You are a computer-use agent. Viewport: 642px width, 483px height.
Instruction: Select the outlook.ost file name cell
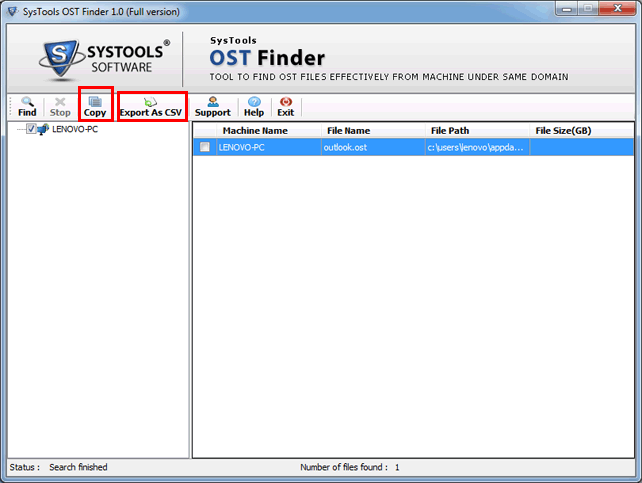click(373, 147)
